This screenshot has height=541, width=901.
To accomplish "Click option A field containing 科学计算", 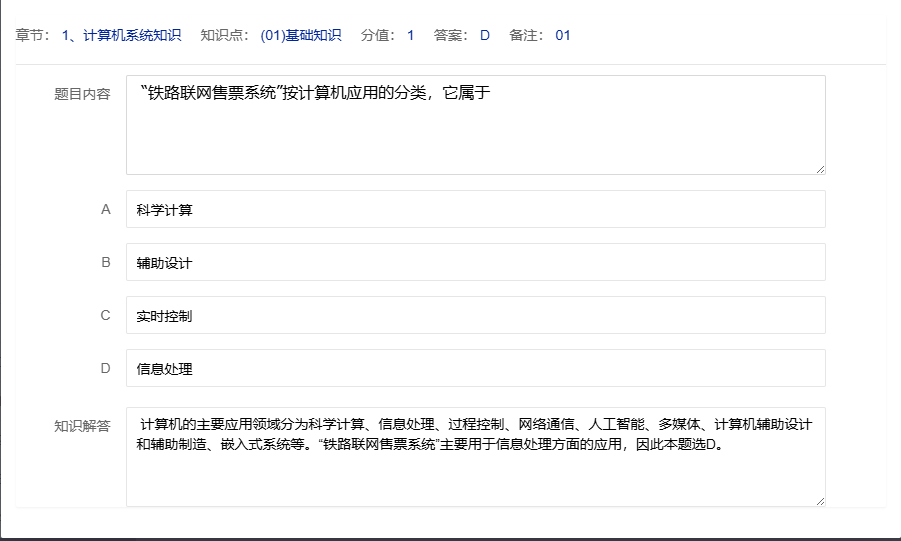I will pos(475,210).
